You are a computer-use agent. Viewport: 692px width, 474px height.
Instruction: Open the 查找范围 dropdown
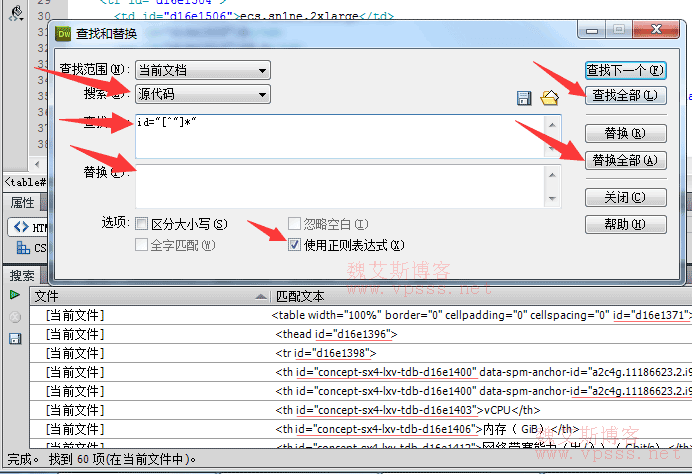click(x=203, y=70)
